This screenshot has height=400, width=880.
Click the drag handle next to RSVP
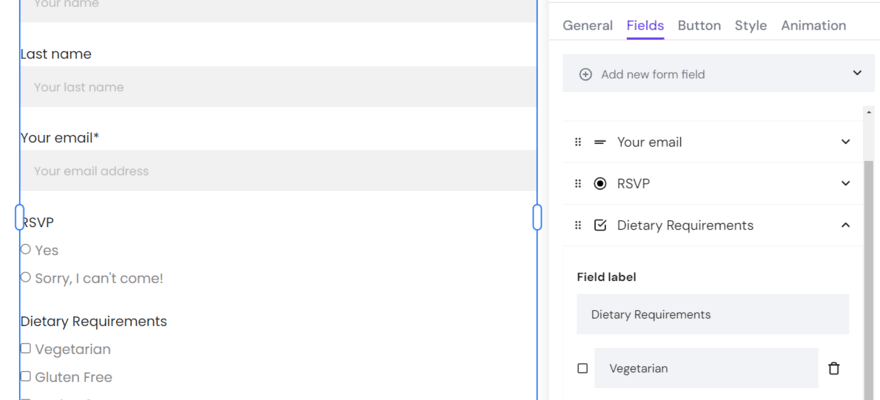pyautogui.click(x=578, y=184)
